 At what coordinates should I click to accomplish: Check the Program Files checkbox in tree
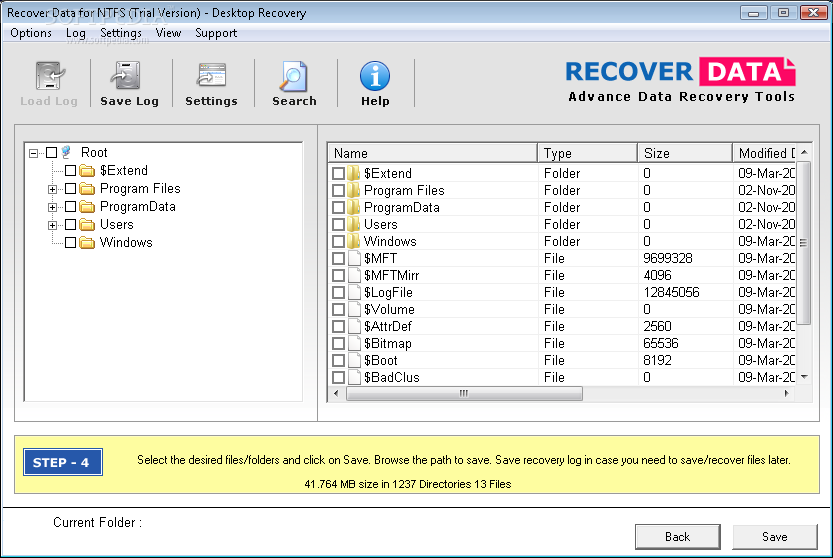tap(71, 189)
